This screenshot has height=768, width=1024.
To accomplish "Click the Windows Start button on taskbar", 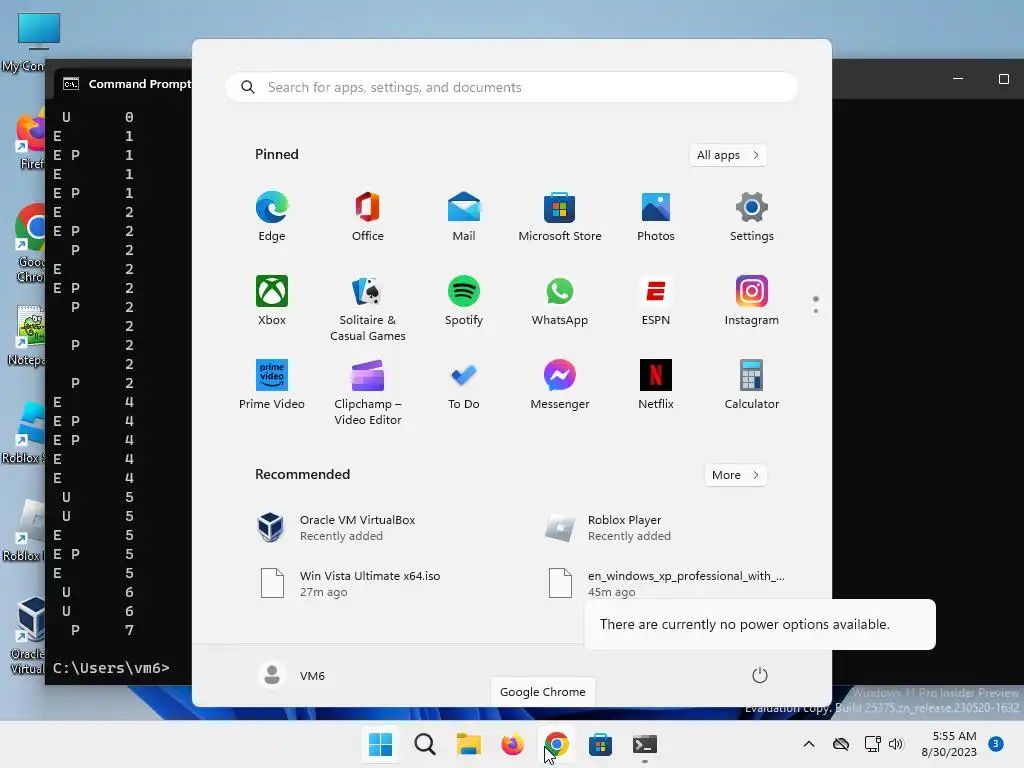I will (381, 744).
